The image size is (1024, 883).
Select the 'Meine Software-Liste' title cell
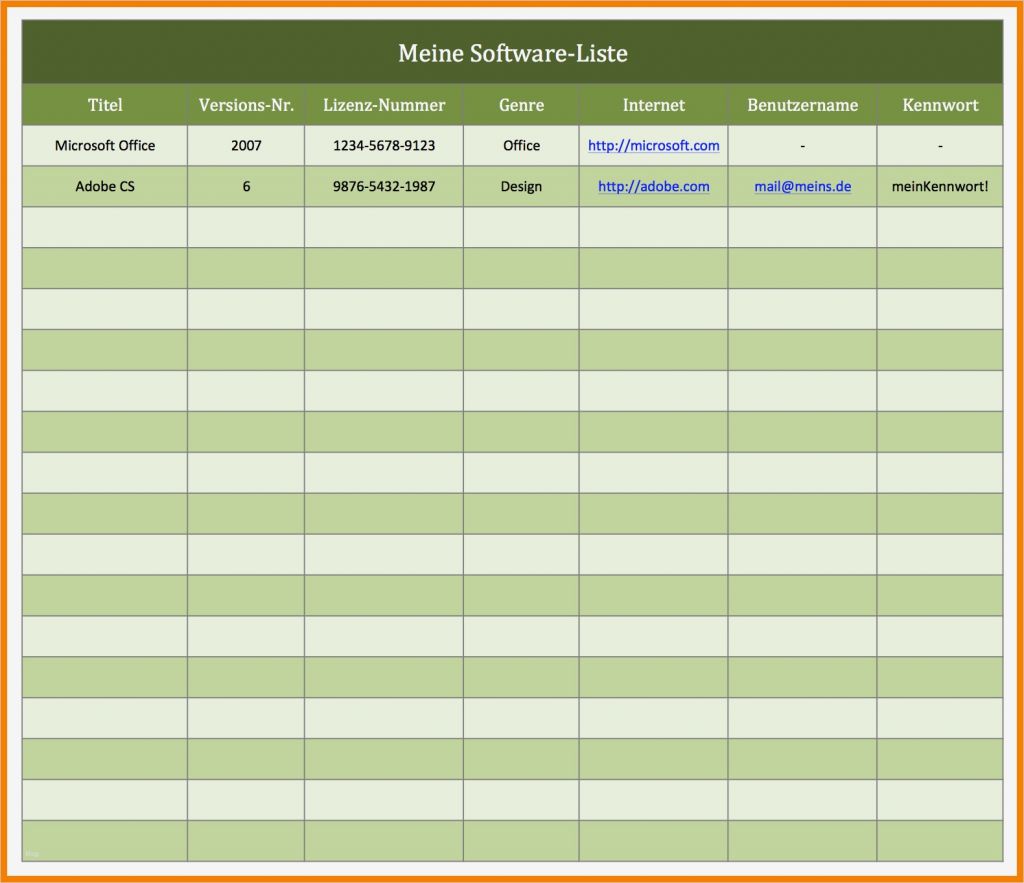(x=512, y=52)
